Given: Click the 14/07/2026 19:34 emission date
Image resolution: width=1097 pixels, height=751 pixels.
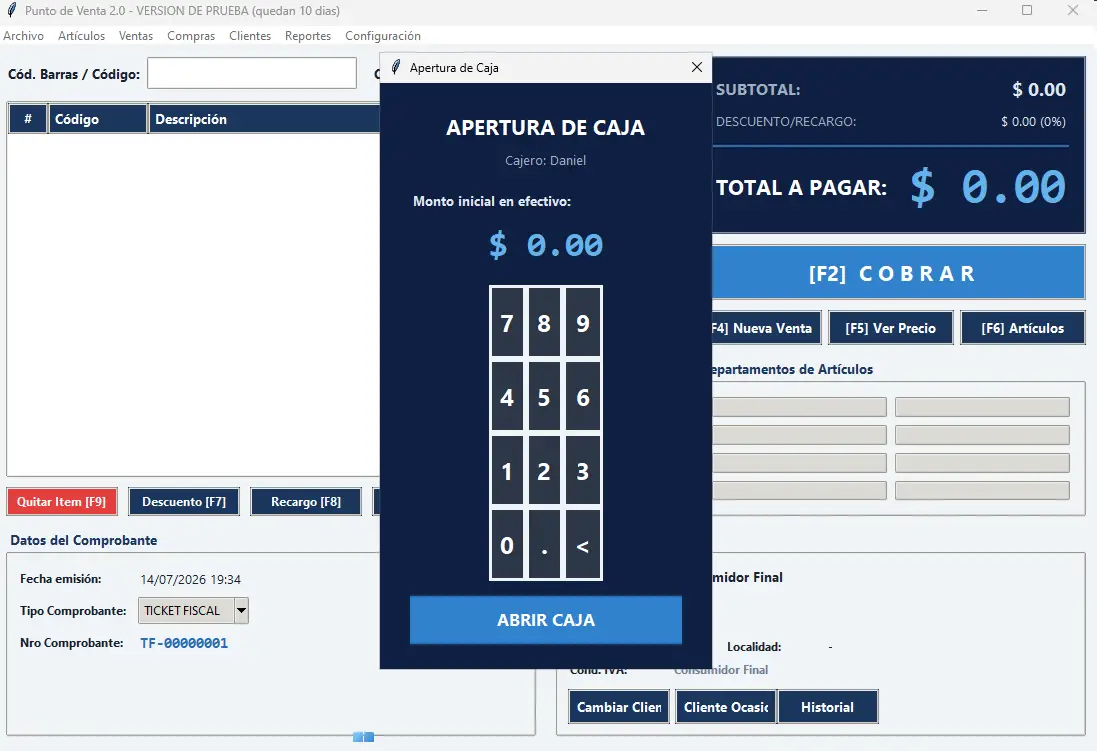Looking at the screenshot, I should click(190, 580).
